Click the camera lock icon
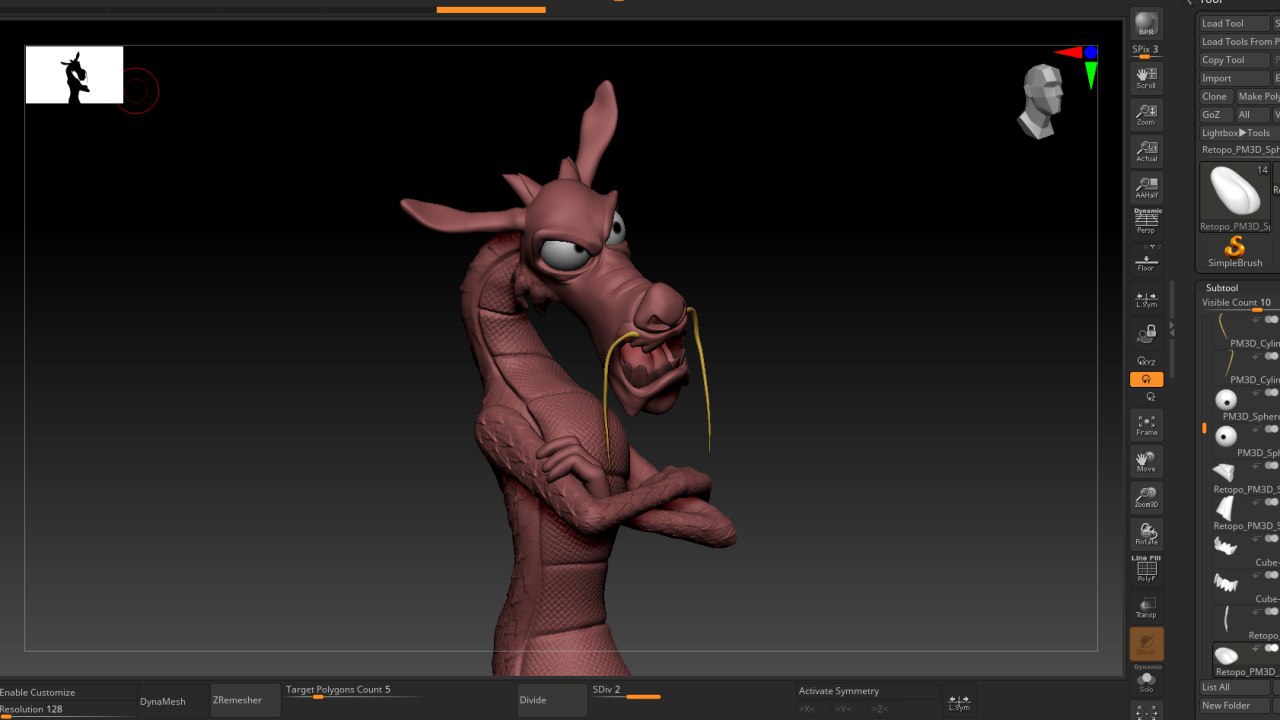Screen dimensions: 1280x720 tap(1146, 333)
